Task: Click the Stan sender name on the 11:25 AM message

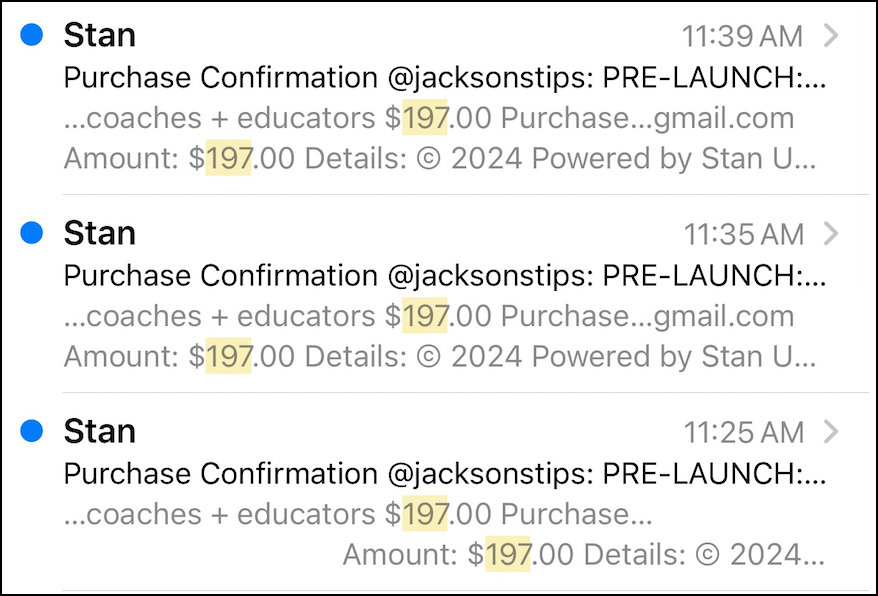Action: (99, 431)
